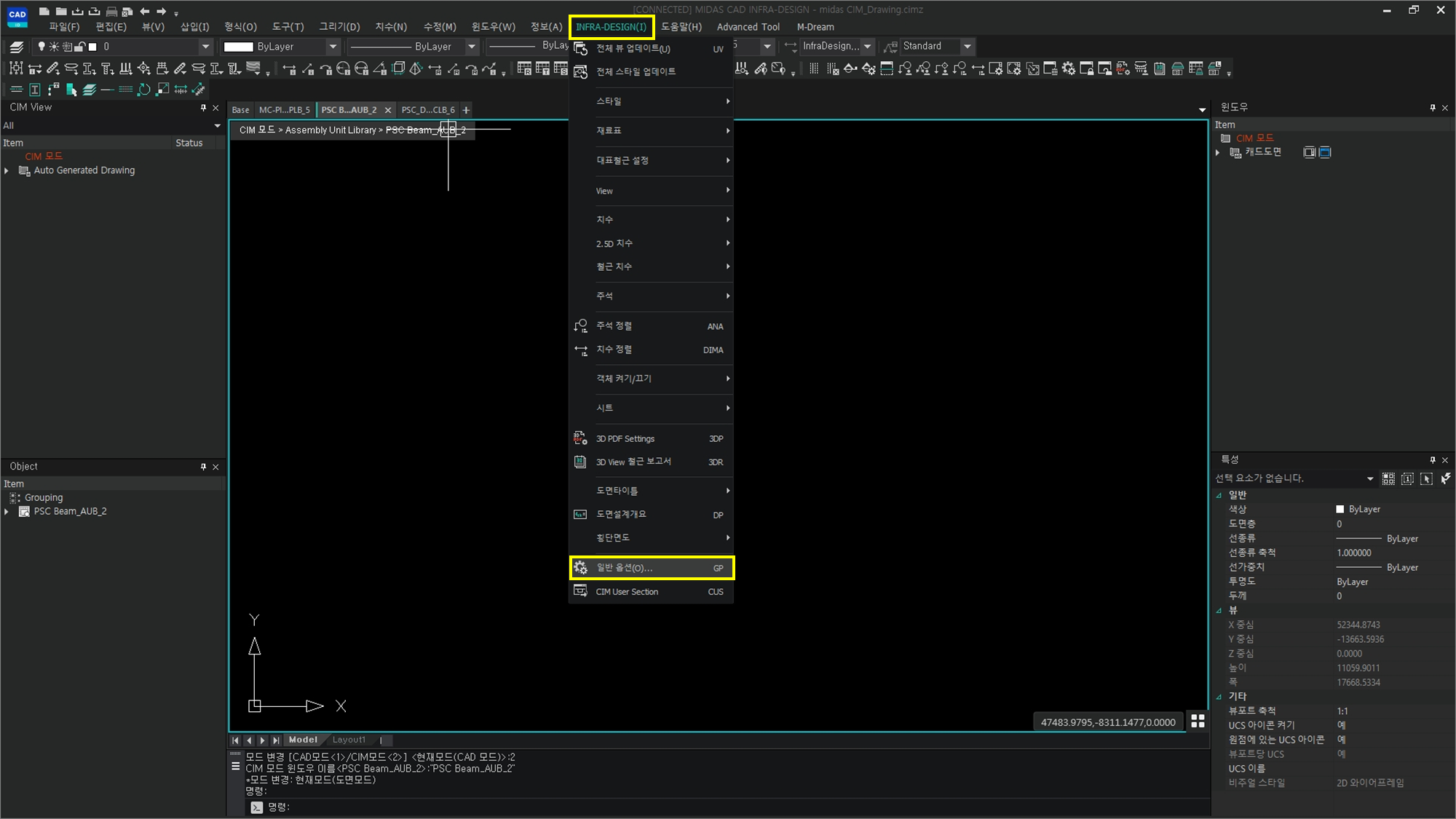
Task: Go to last layout navigation arrow
Action: (276, 740)
